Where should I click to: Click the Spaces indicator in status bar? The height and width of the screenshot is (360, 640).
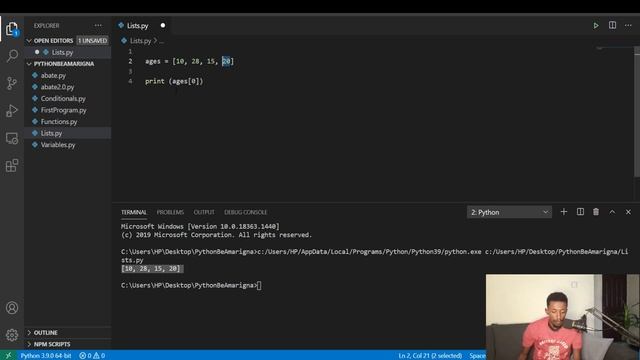click(x=477, y=356)
